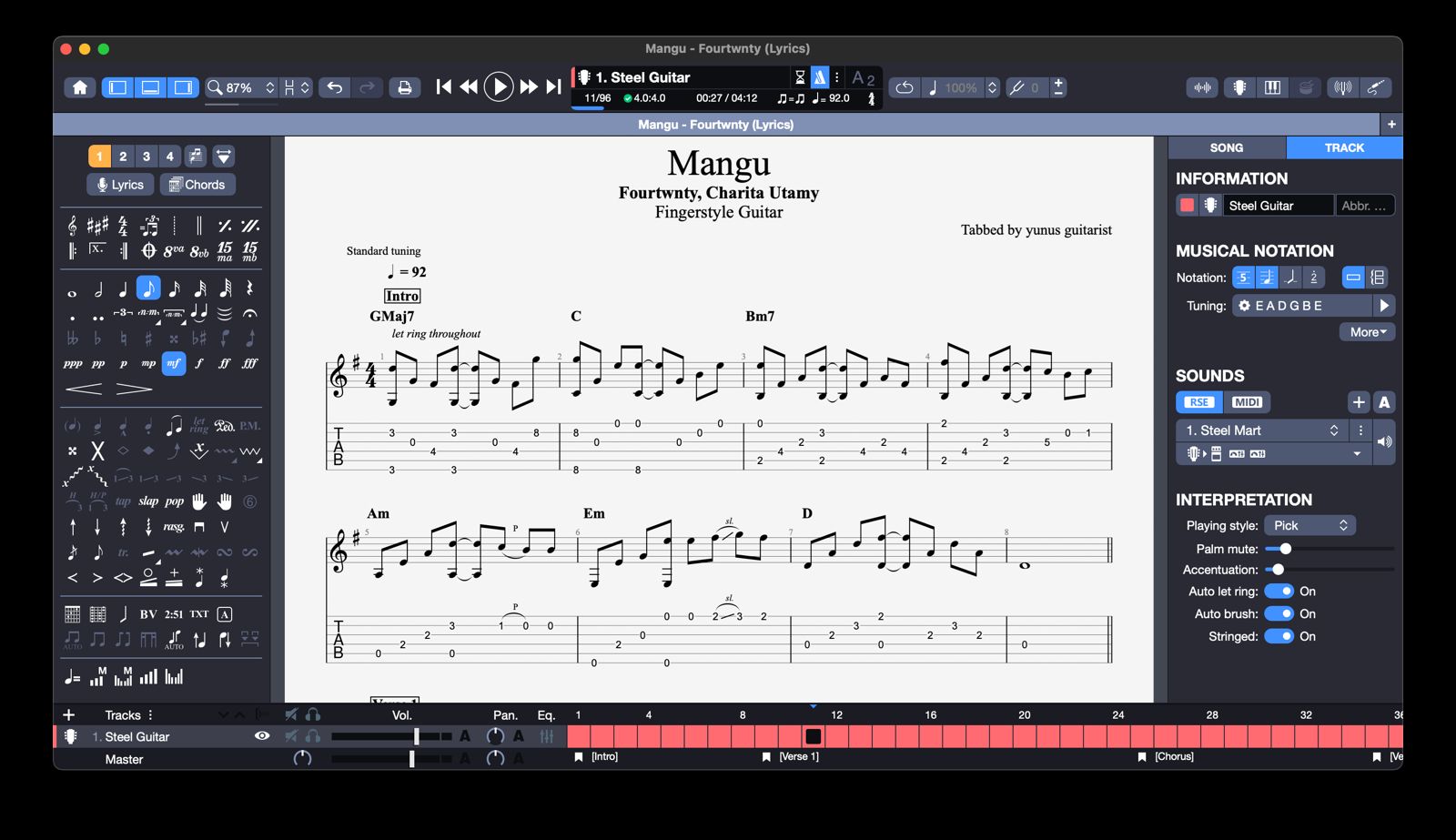The image size is (1456, 840).
Task: Open the key signature tool
Action: point(97,225)
